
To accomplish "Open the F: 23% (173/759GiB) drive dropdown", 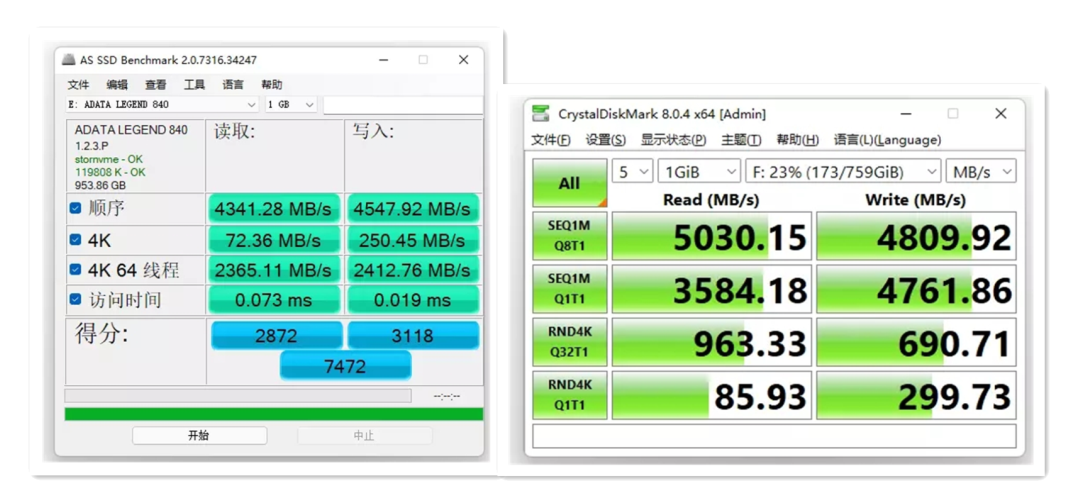I will (x=843, y=172).
